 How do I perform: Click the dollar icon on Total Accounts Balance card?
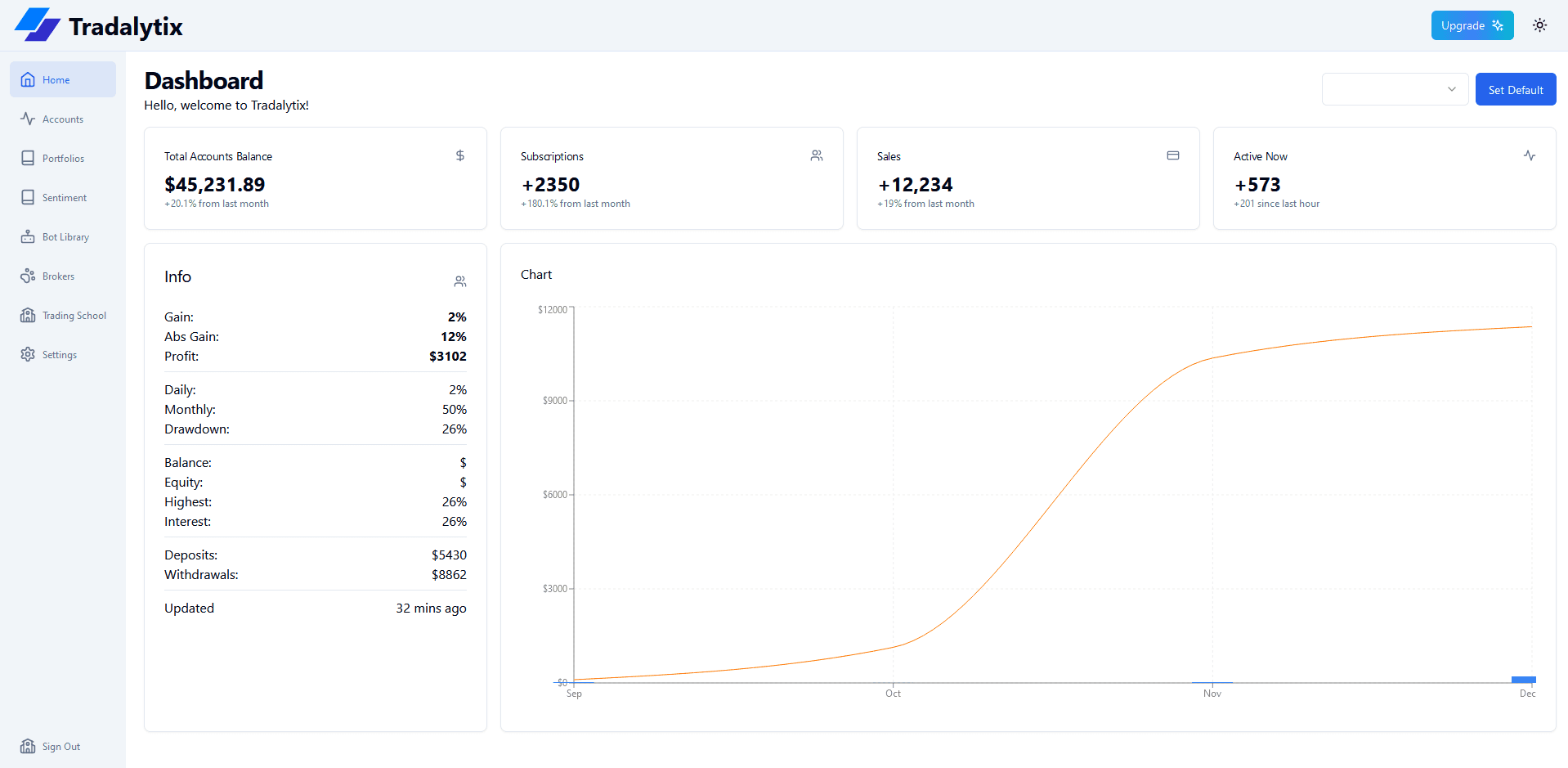click(x=459, y=155)
